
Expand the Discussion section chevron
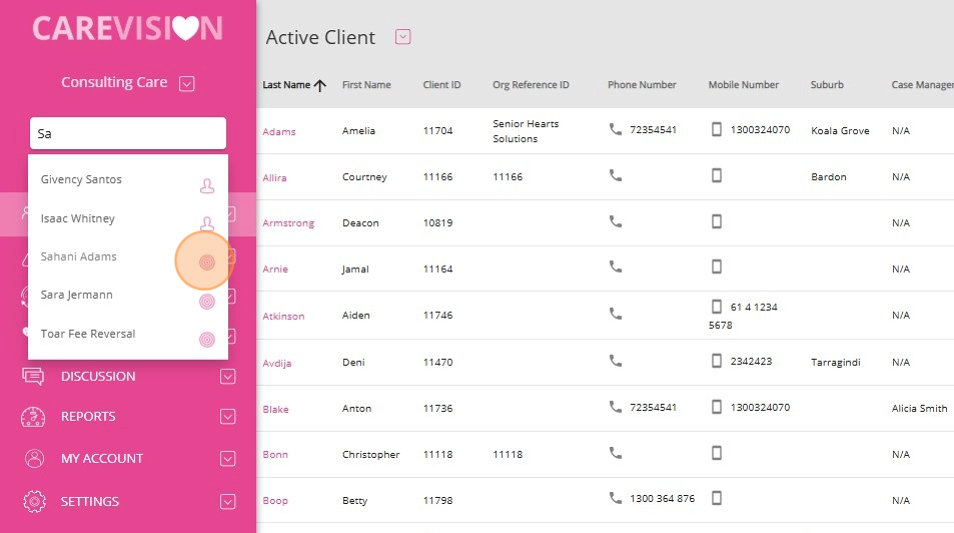[x=228, y=377]
